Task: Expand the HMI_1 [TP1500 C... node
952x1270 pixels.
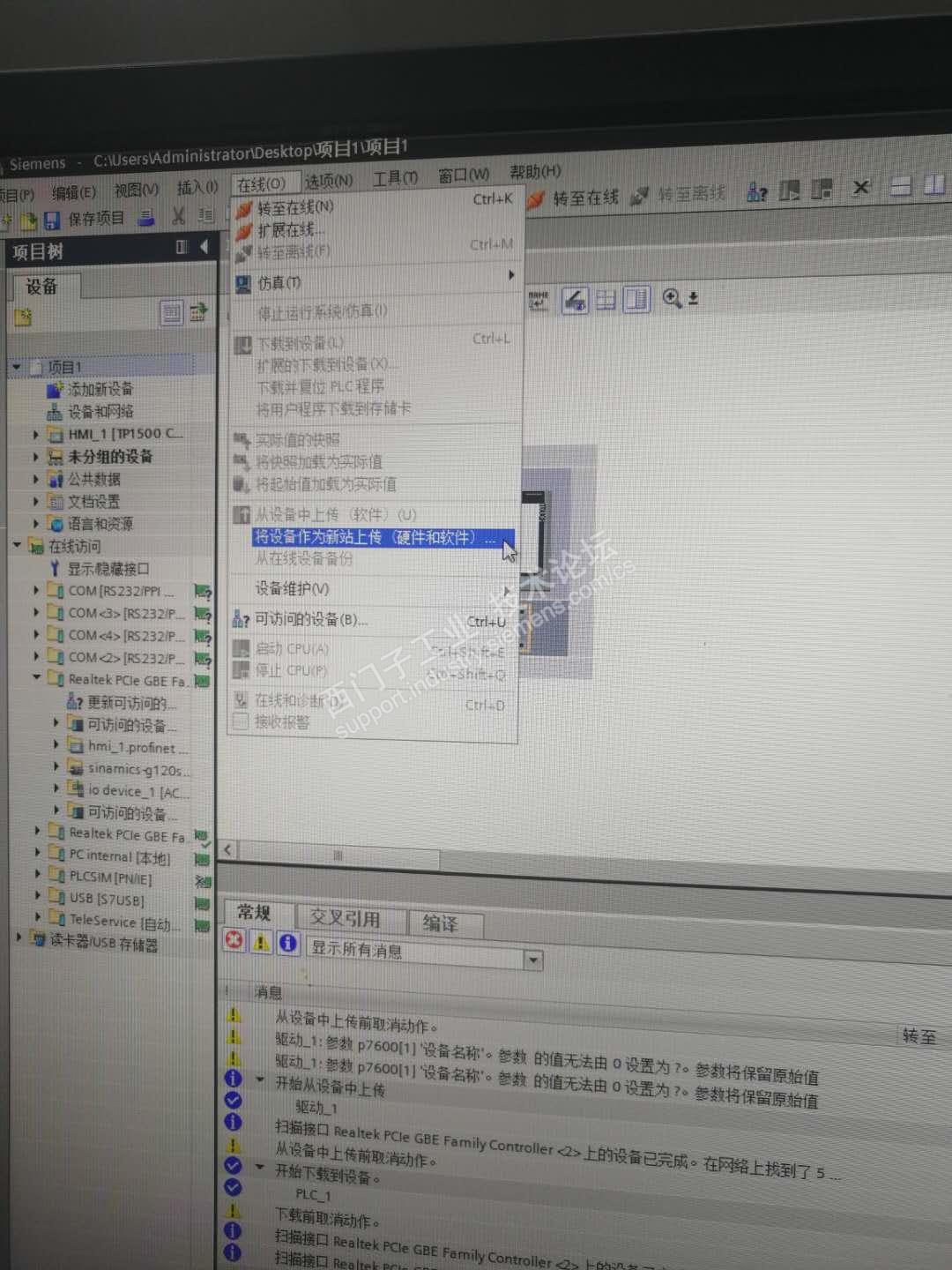Action: [x=36, y=434]
